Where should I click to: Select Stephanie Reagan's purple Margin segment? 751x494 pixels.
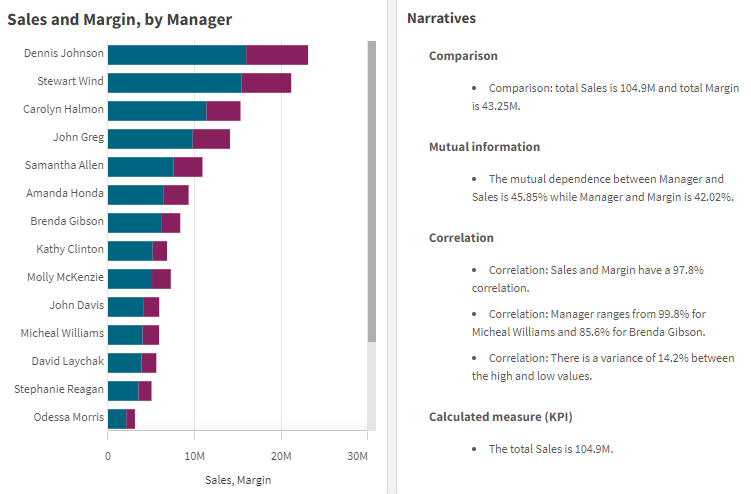145,391
